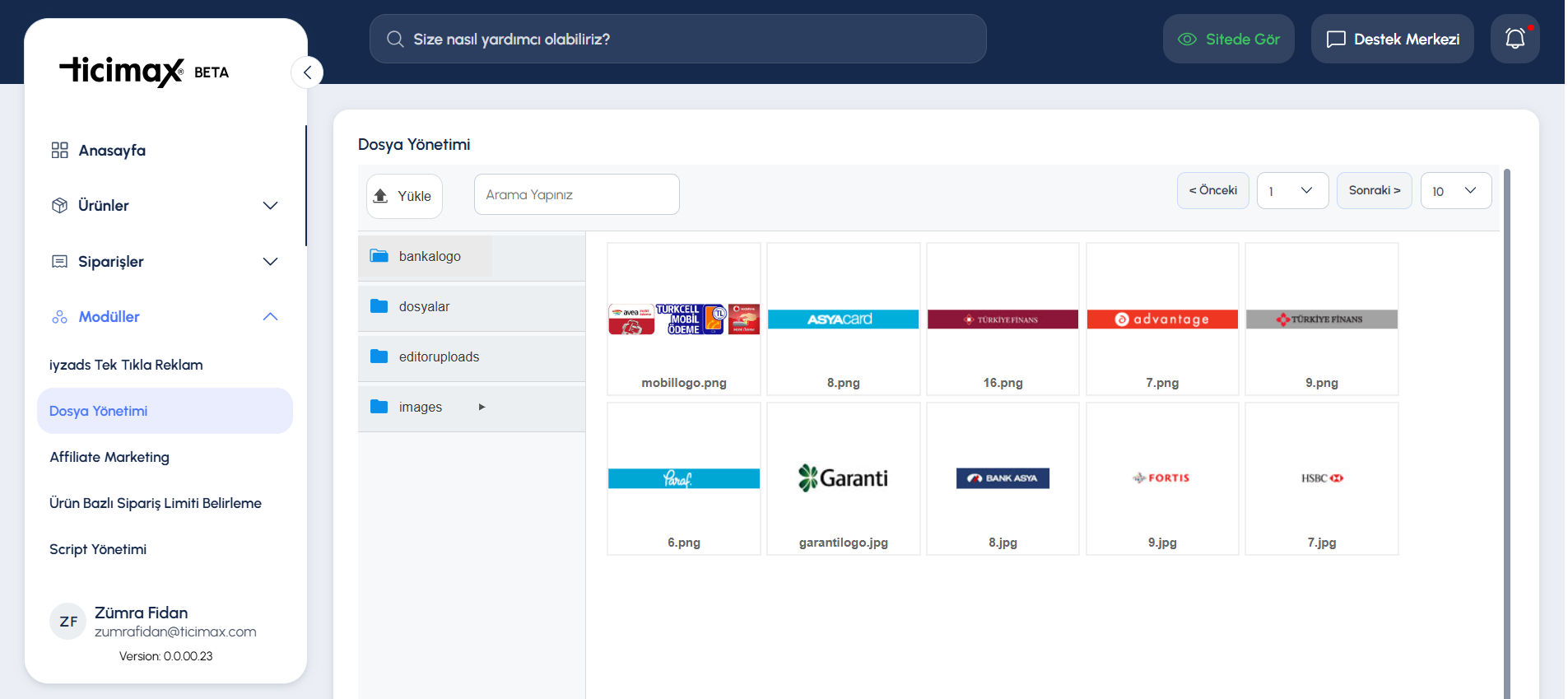The height and width of the screenshot is (699, 1568).
Task: Click the Version: 0.0.00.23 text
Action: (165, 656)
